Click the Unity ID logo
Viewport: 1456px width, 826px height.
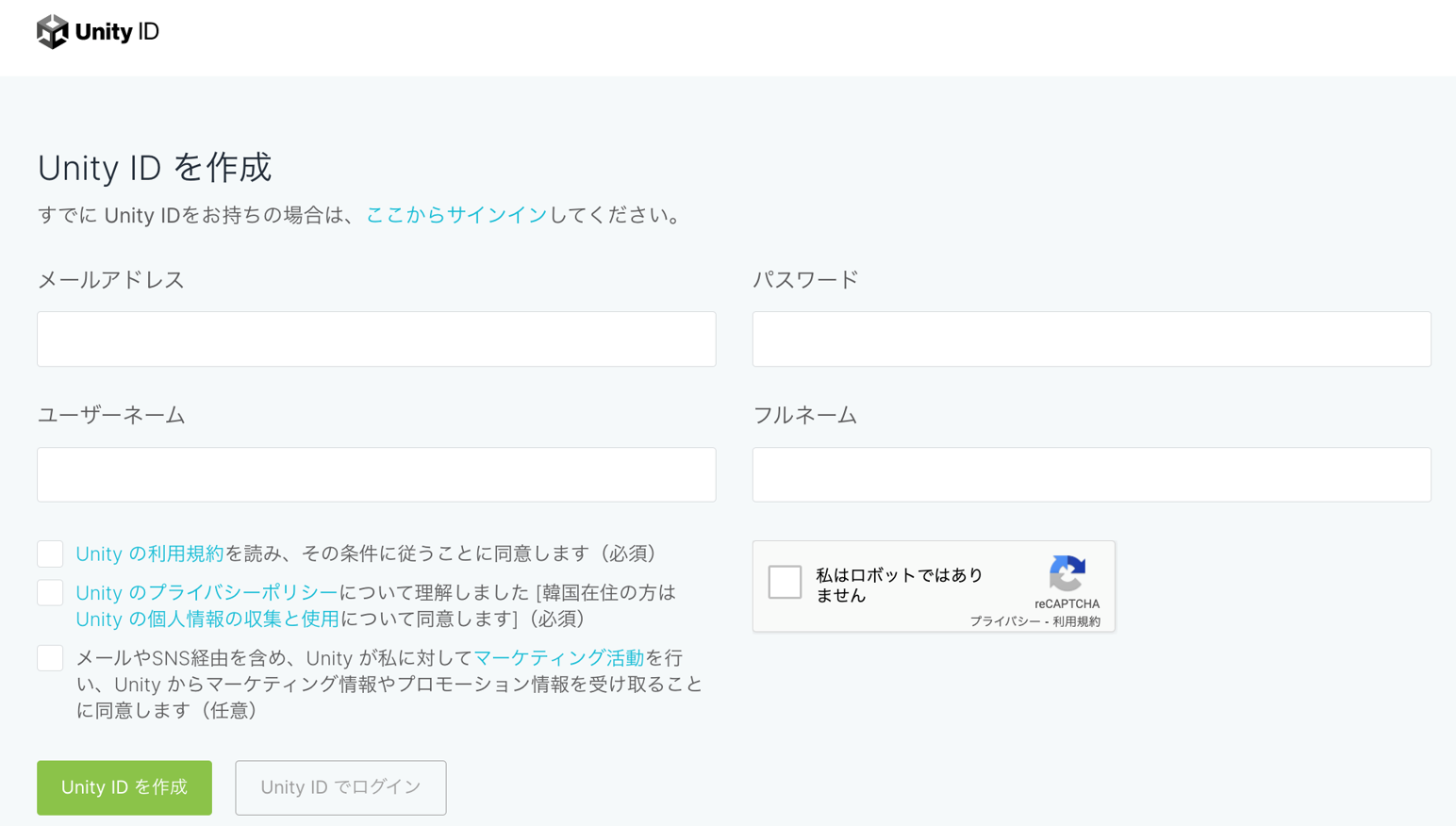pyautogui.click(x=97, y=30)
